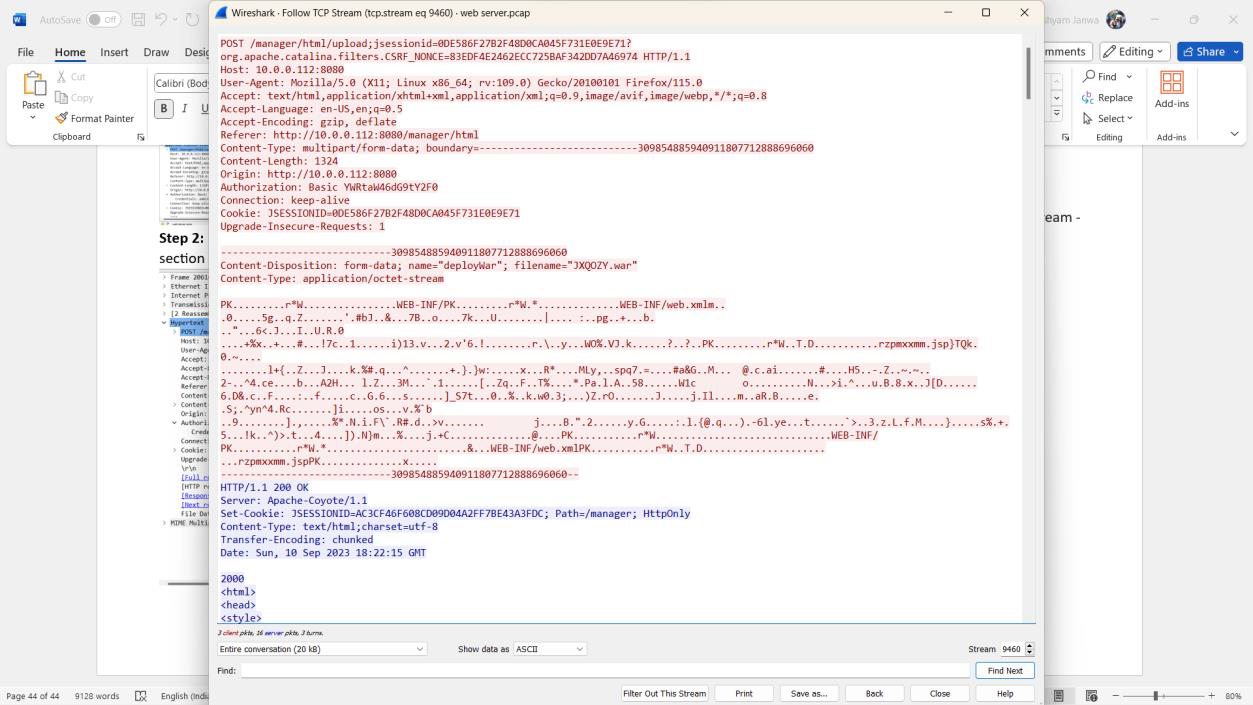
Task: Open the Editing mode dropdown
Action: tap(1134, 51)
